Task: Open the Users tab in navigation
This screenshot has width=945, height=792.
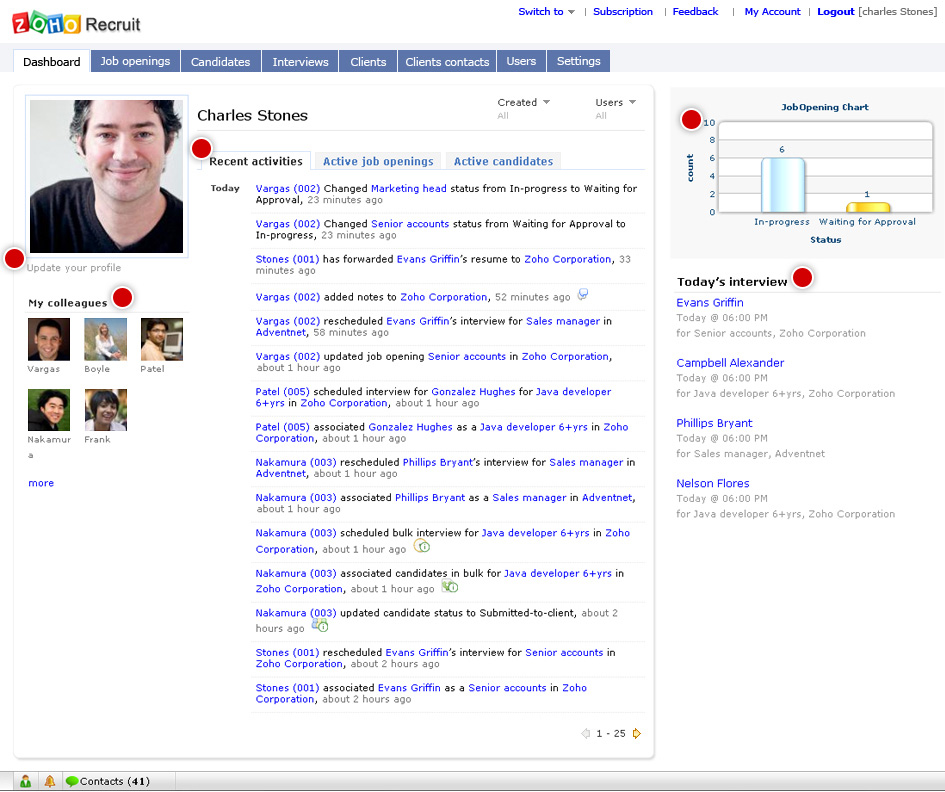Action: click(x=521, y=61)
